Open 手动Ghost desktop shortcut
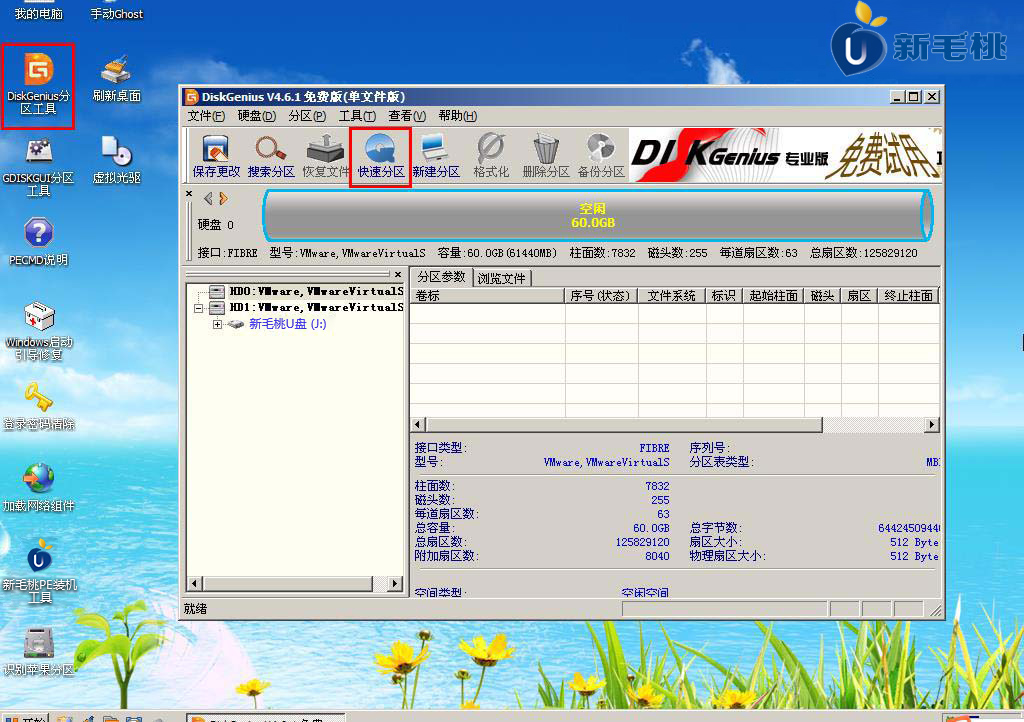1024x722 pixels. [x=116, y=12]
